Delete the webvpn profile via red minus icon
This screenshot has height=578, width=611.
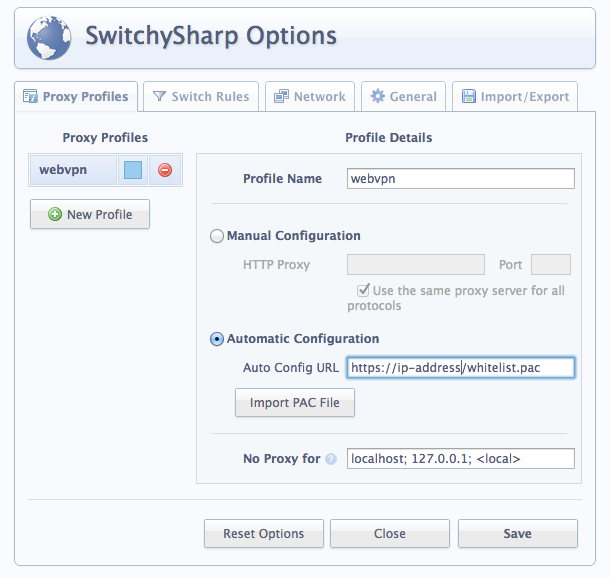click(165, 170)
